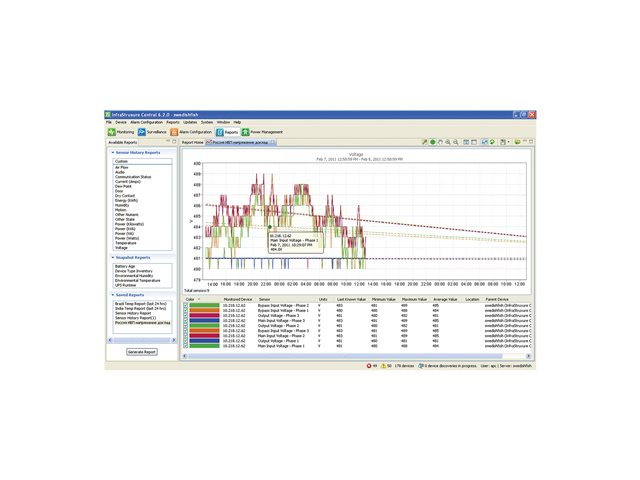Open the Alarm Configuration menu

click(x=146, y=122)
